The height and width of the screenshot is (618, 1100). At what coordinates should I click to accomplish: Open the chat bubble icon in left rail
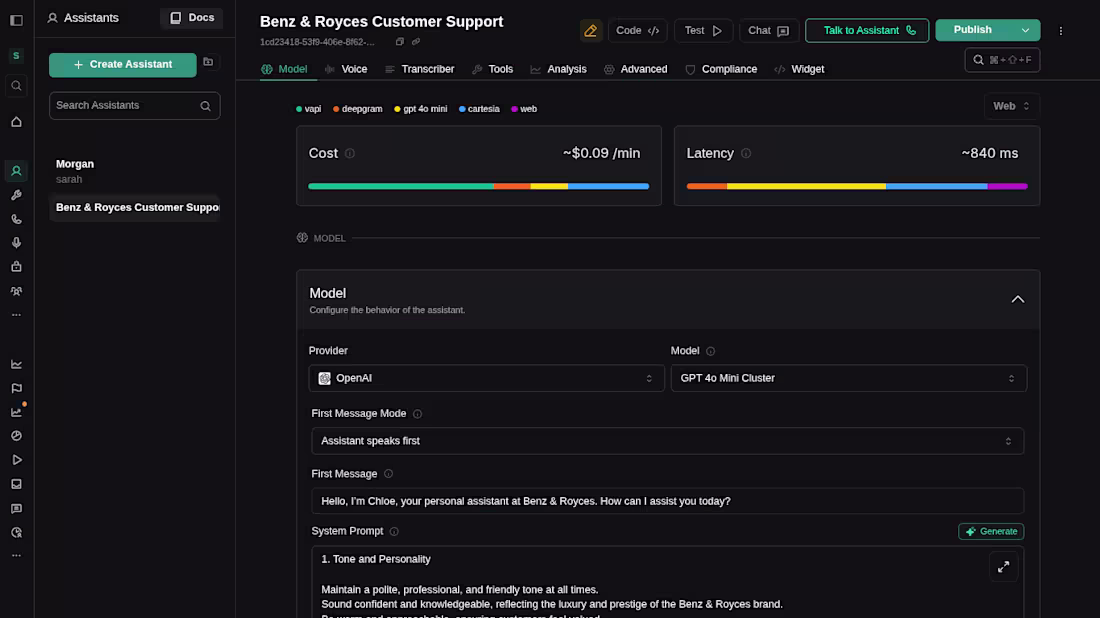click(16, 509)
